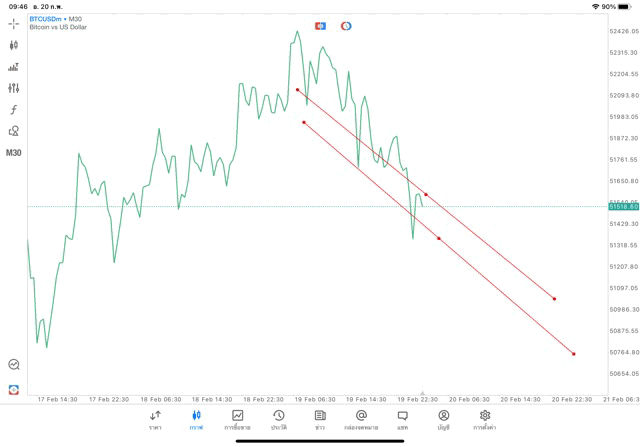The width and height of the screenshot is (640, 447).
Task: Tap the app logo icon bottom-left
Action: pos(14,389)
